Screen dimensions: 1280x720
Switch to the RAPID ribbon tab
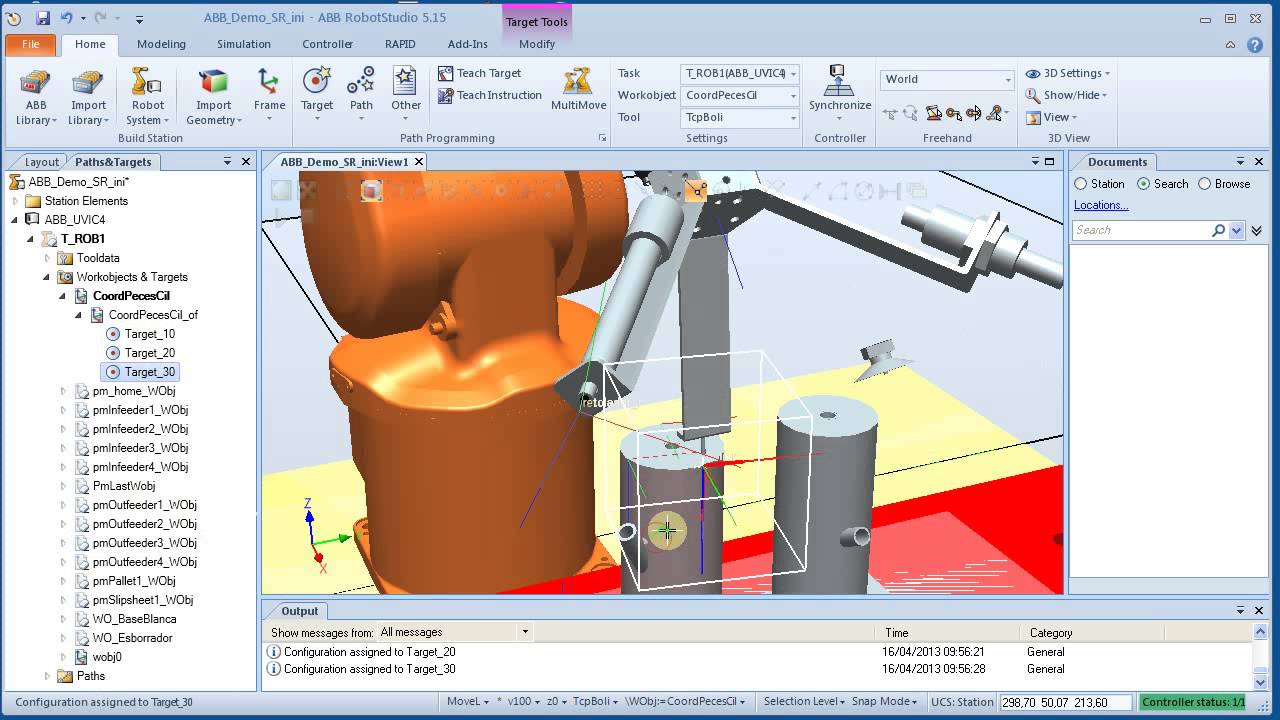click(400, 44)
